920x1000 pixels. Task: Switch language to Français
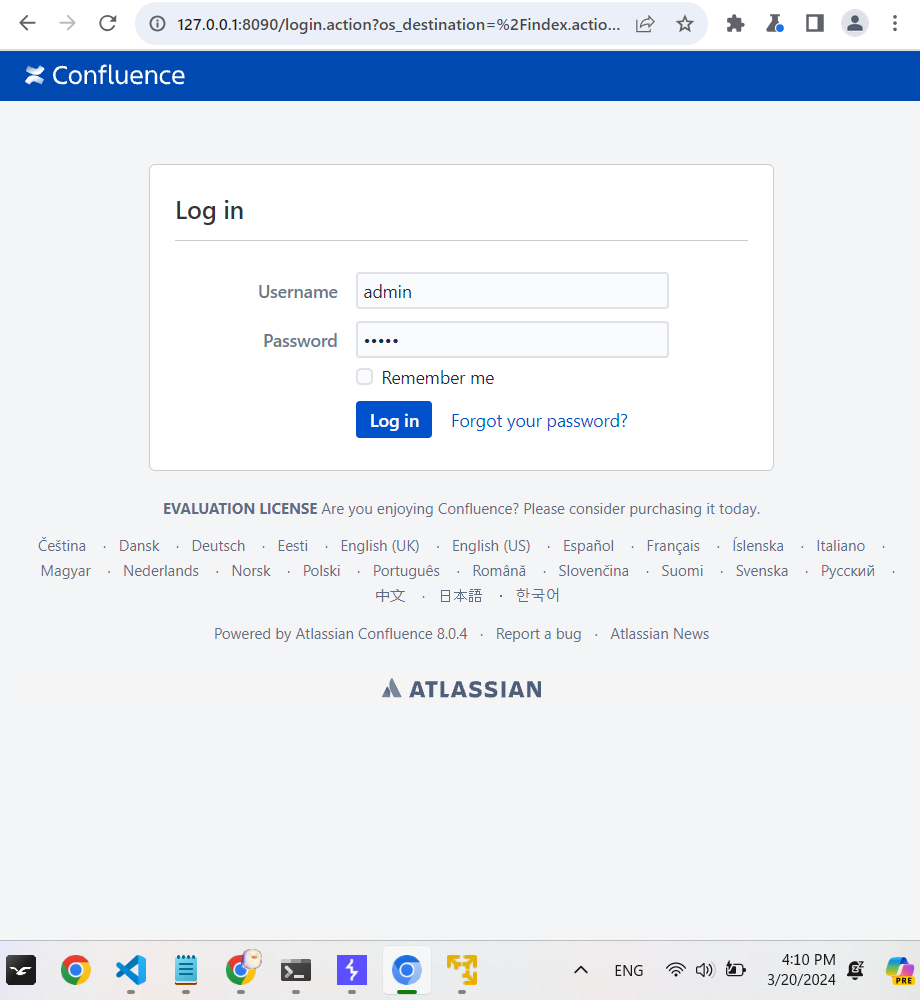pyautogui.click(x=673, y=546)
